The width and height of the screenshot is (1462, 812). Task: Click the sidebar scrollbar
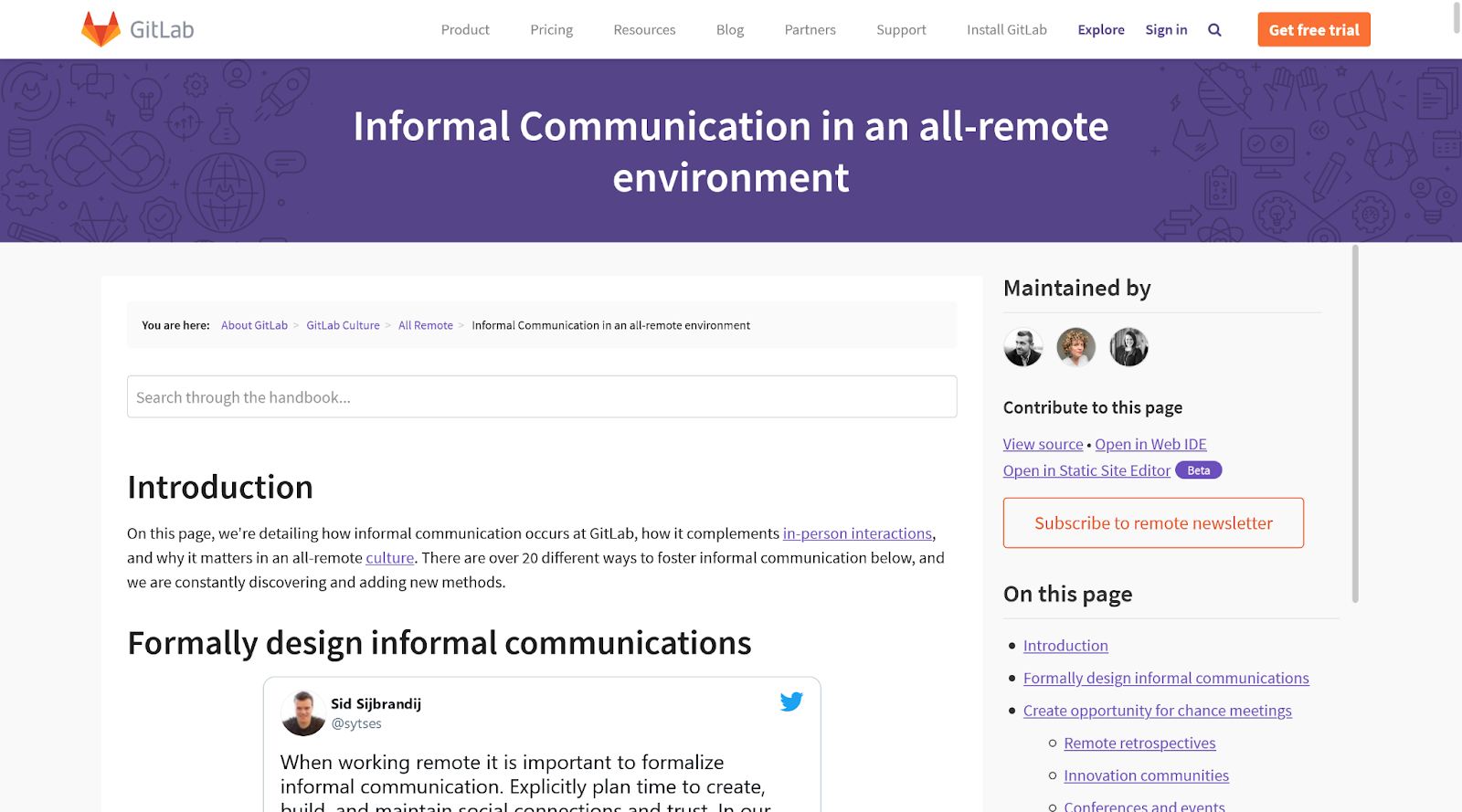tap(1355, 424)
